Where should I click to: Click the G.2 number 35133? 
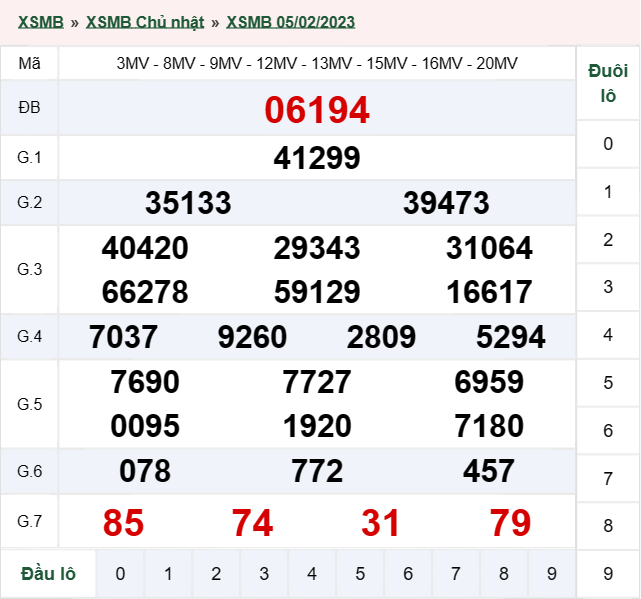[x=188, y=203]
